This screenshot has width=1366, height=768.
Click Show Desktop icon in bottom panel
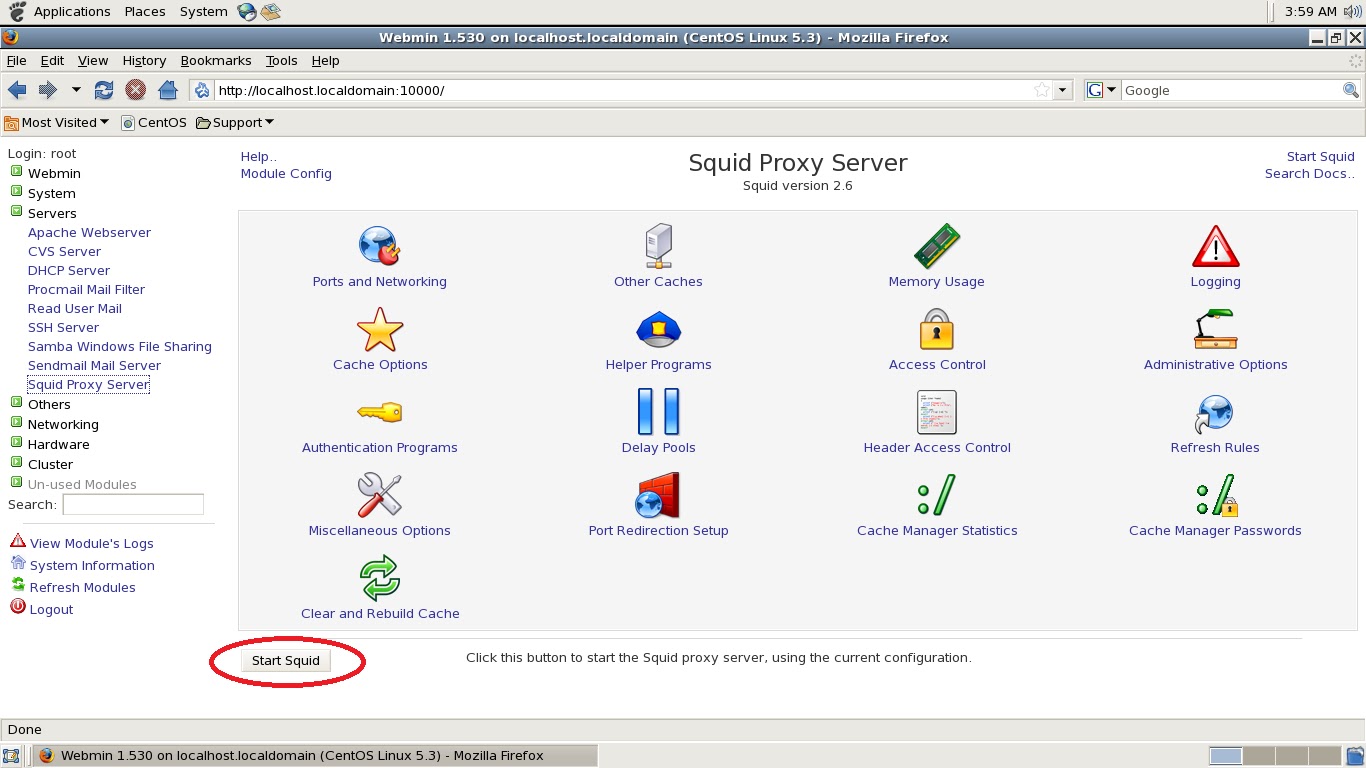click(11, 756)
